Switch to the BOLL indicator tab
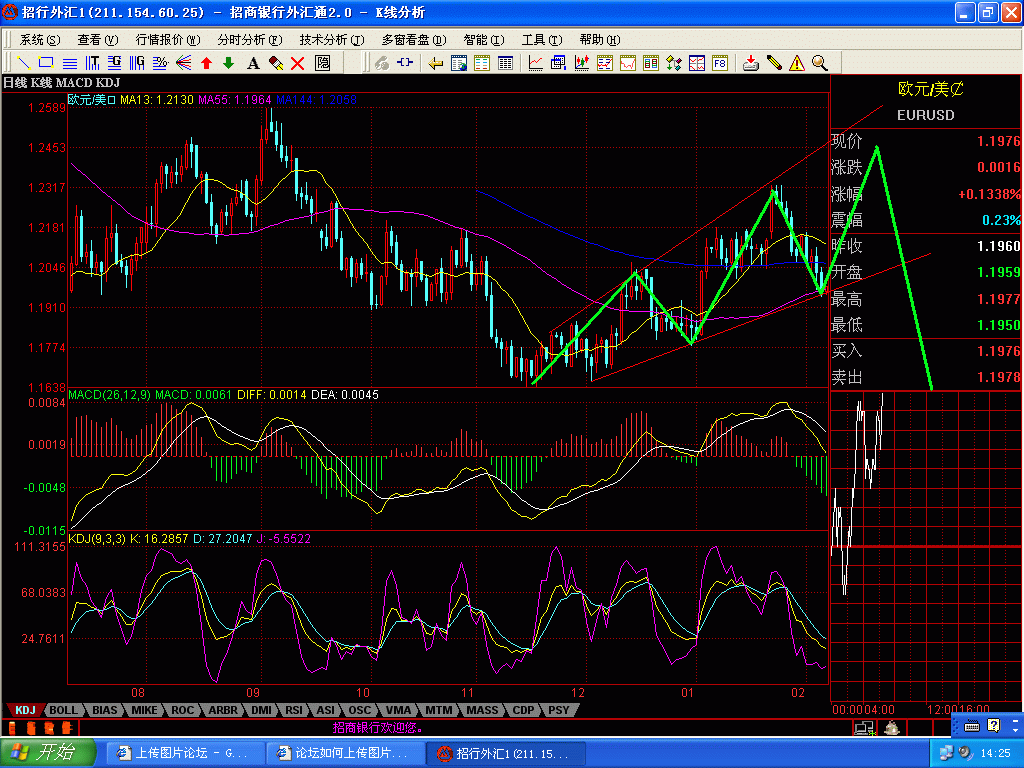 pyautogui.click(x=64, y=710)
